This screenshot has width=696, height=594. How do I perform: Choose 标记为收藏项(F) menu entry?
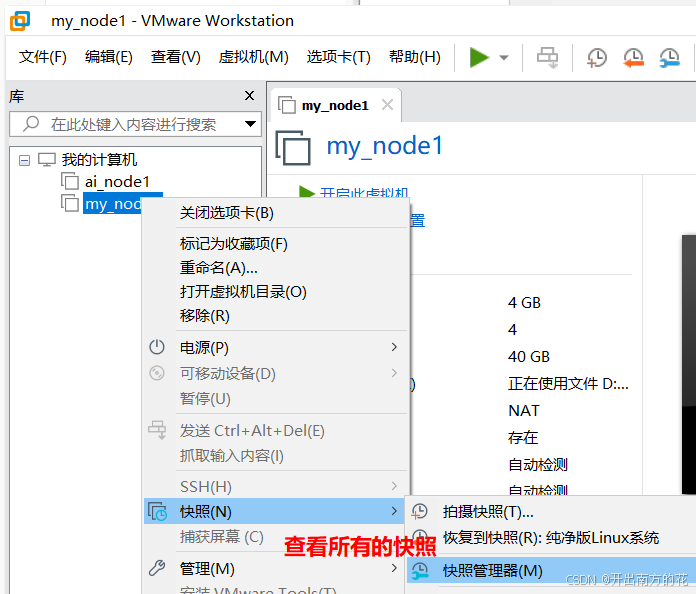(276, 244)
